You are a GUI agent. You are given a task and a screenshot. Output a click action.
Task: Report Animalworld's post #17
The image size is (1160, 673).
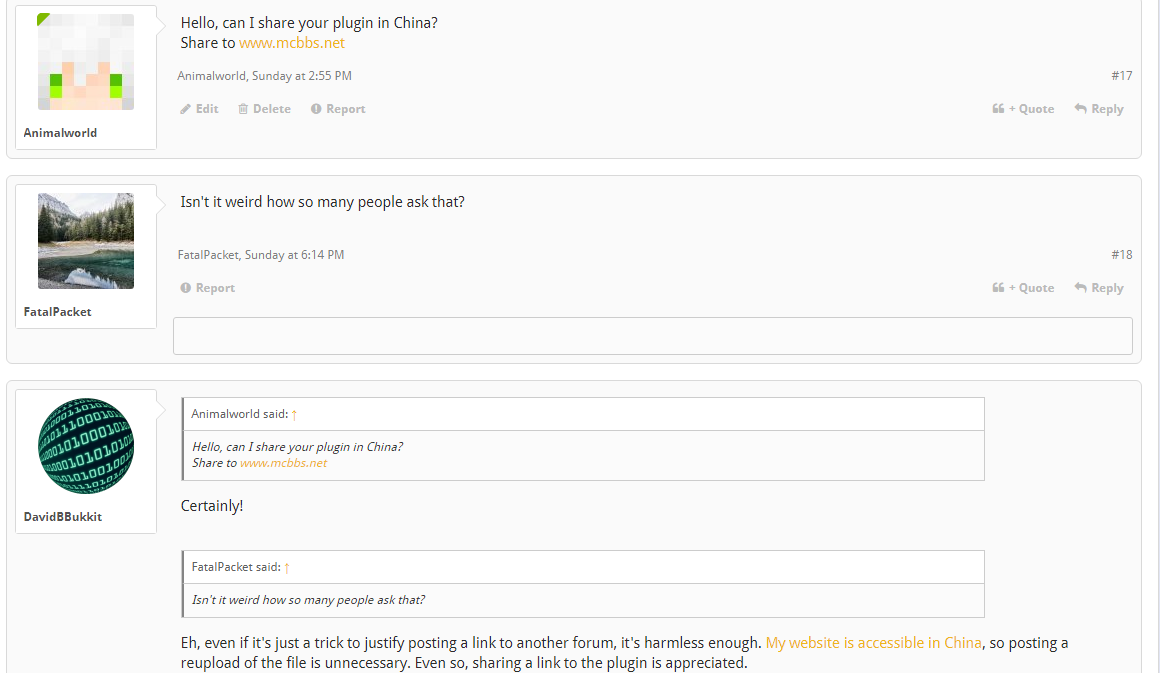[338, 109]
